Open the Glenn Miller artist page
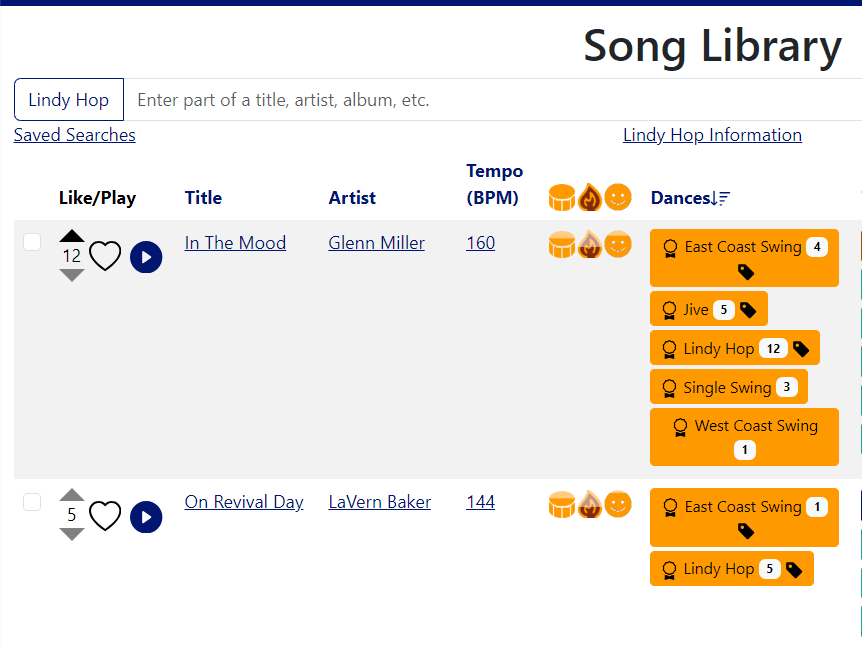This screenshot has width=862, height=648. [376, 243]
